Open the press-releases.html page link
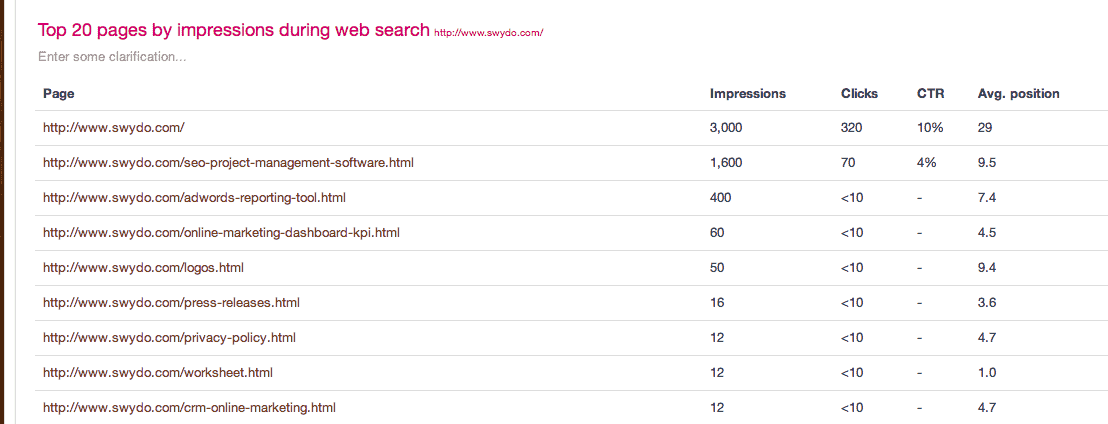The image size is (1108, 424). click(x=171, y=302)
